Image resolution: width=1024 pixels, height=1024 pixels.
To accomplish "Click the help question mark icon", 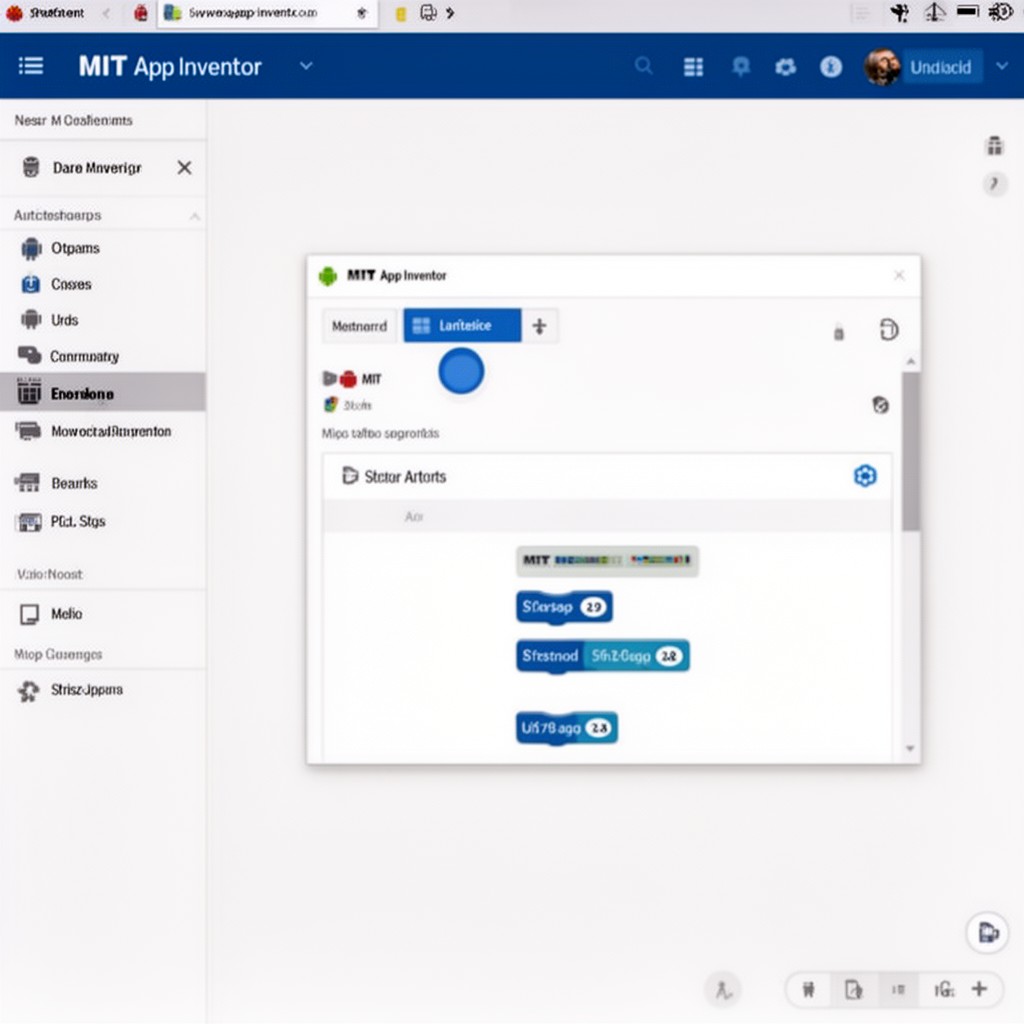I will pos(995,185).
